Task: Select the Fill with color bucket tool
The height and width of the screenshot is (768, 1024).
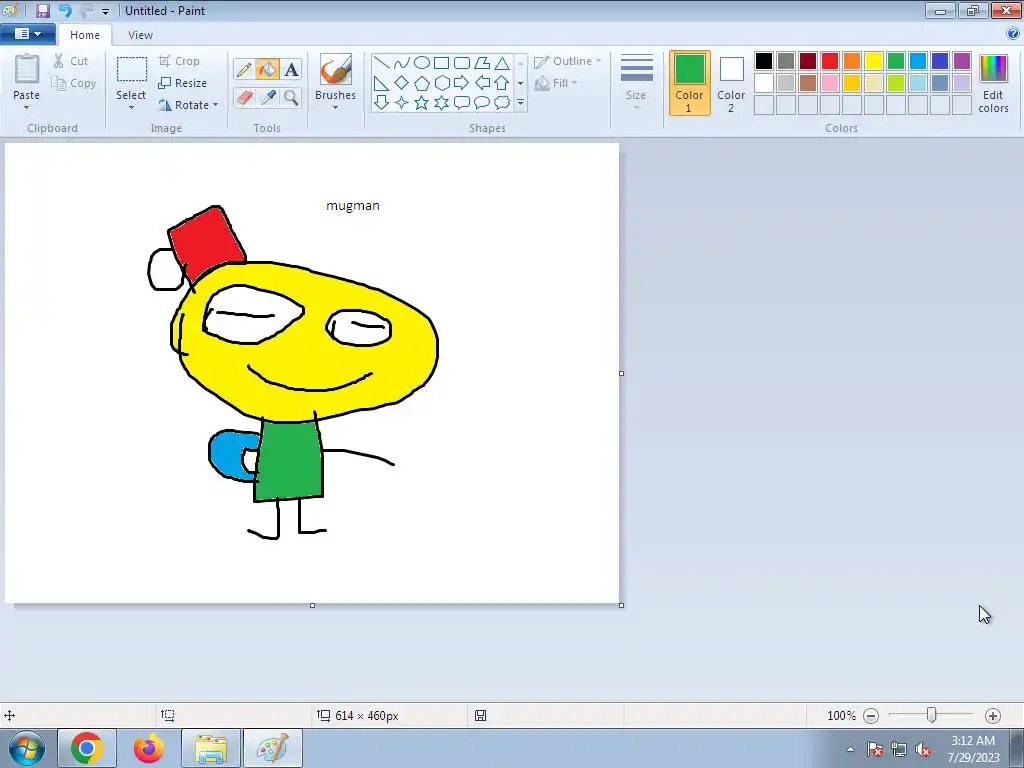Action: click(x=267, y=69)
